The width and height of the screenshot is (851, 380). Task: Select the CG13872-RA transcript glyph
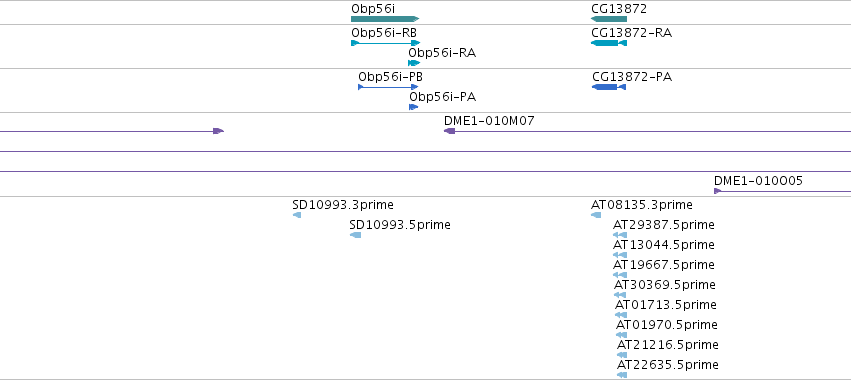[609, 43]
